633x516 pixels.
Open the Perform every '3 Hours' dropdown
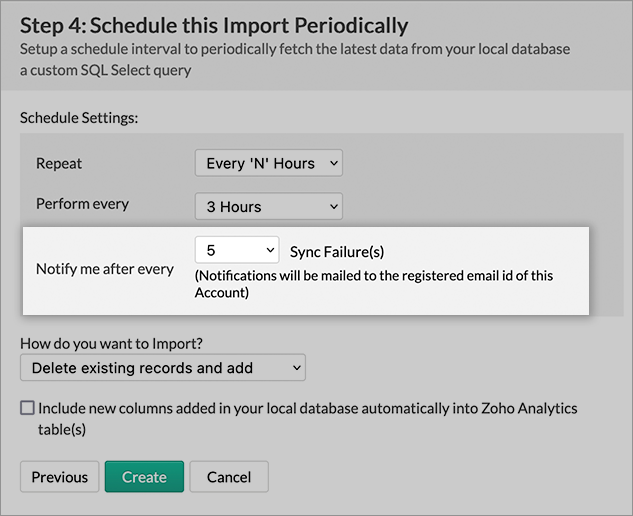click(268, 207)
